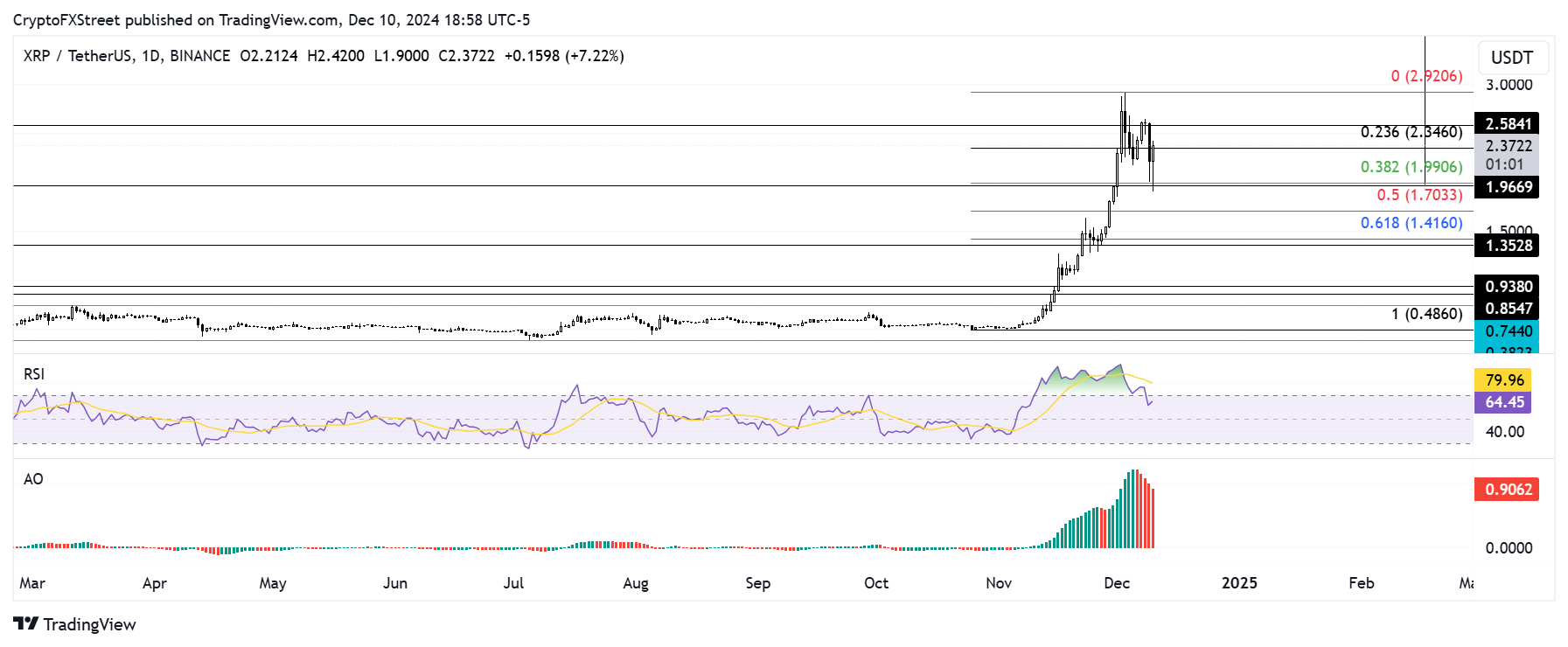1568x647 pixels.
Task: Click the yellow RSI value 79.96
Action: [1504, 380]
